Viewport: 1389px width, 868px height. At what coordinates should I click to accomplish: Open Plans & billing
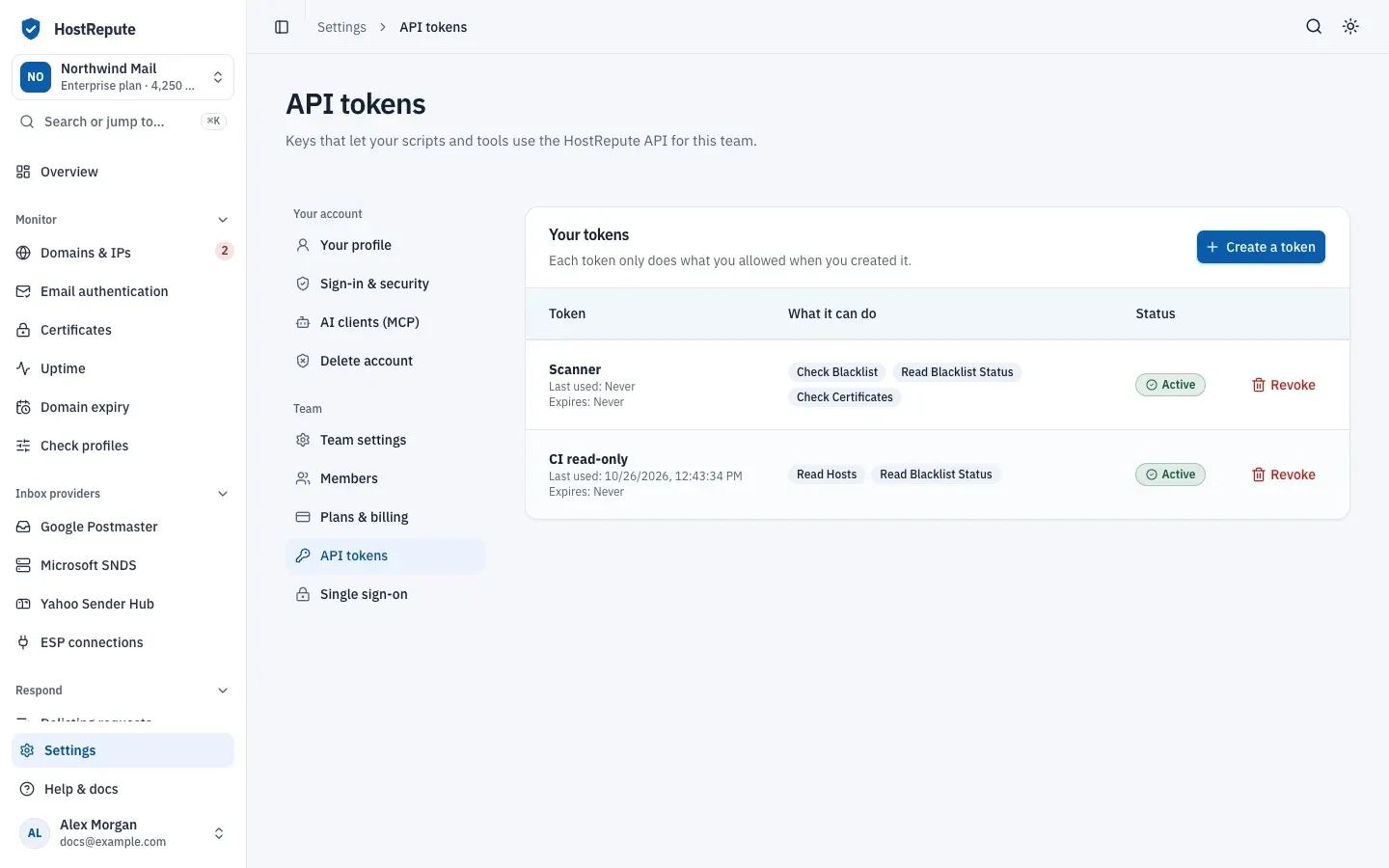(386, 517)
